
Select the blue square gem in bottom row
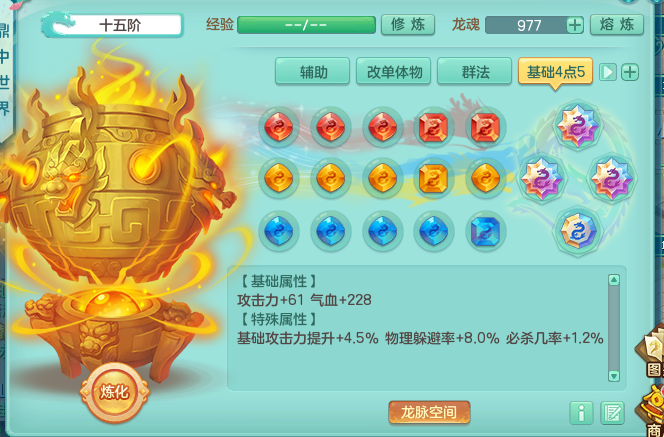(x=486, y=231)
